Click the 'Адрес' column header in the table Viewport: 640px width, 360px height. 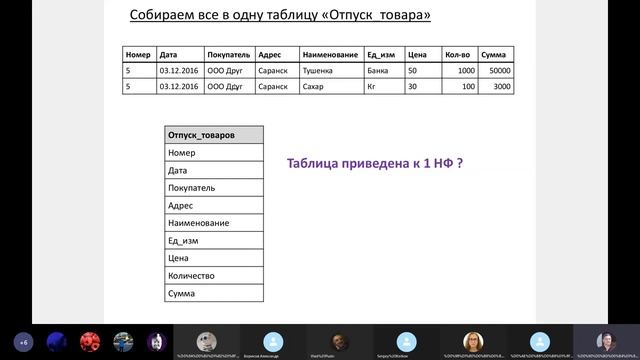coord(277,54)
